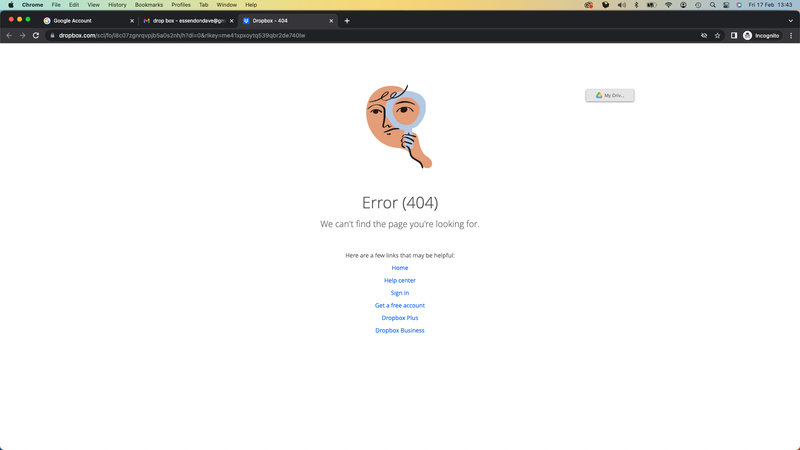
Task: Reload the Dropbox 404 page
Action: 36,35
